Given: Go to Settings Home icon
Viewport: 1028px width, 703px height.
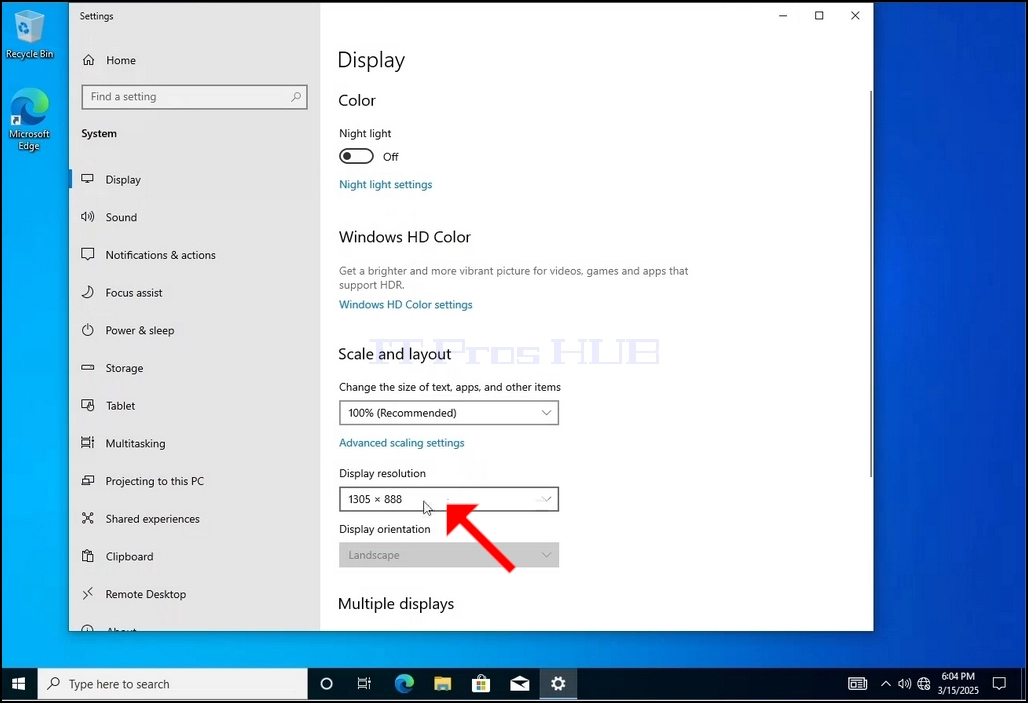Looking at the screenshot, I should (89, 60).
